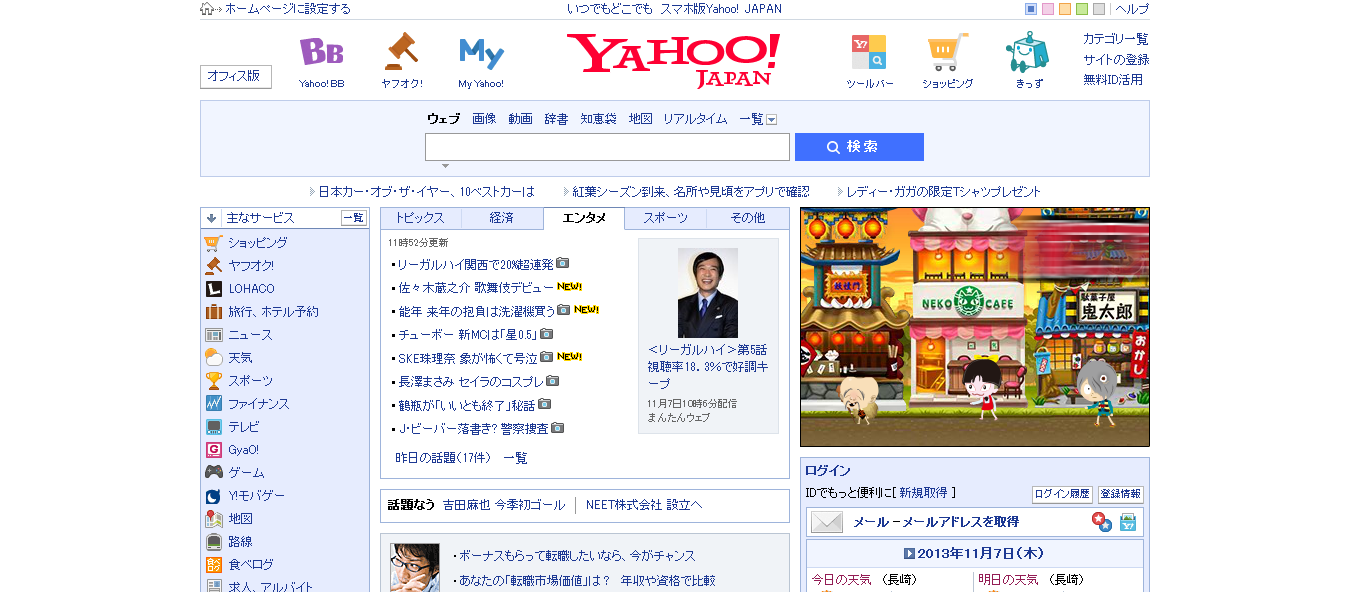Click the Y!モバゲー icon
This screenshot has height=592, width=1349.
[213, 495]
